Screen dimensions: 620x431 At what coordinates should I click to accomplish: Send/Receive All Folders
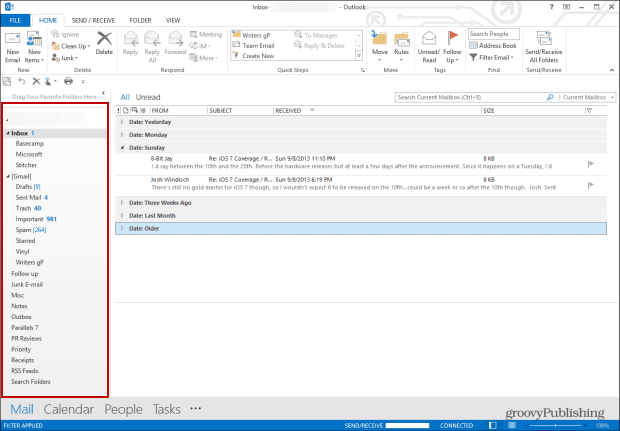[x=544, y=47]
